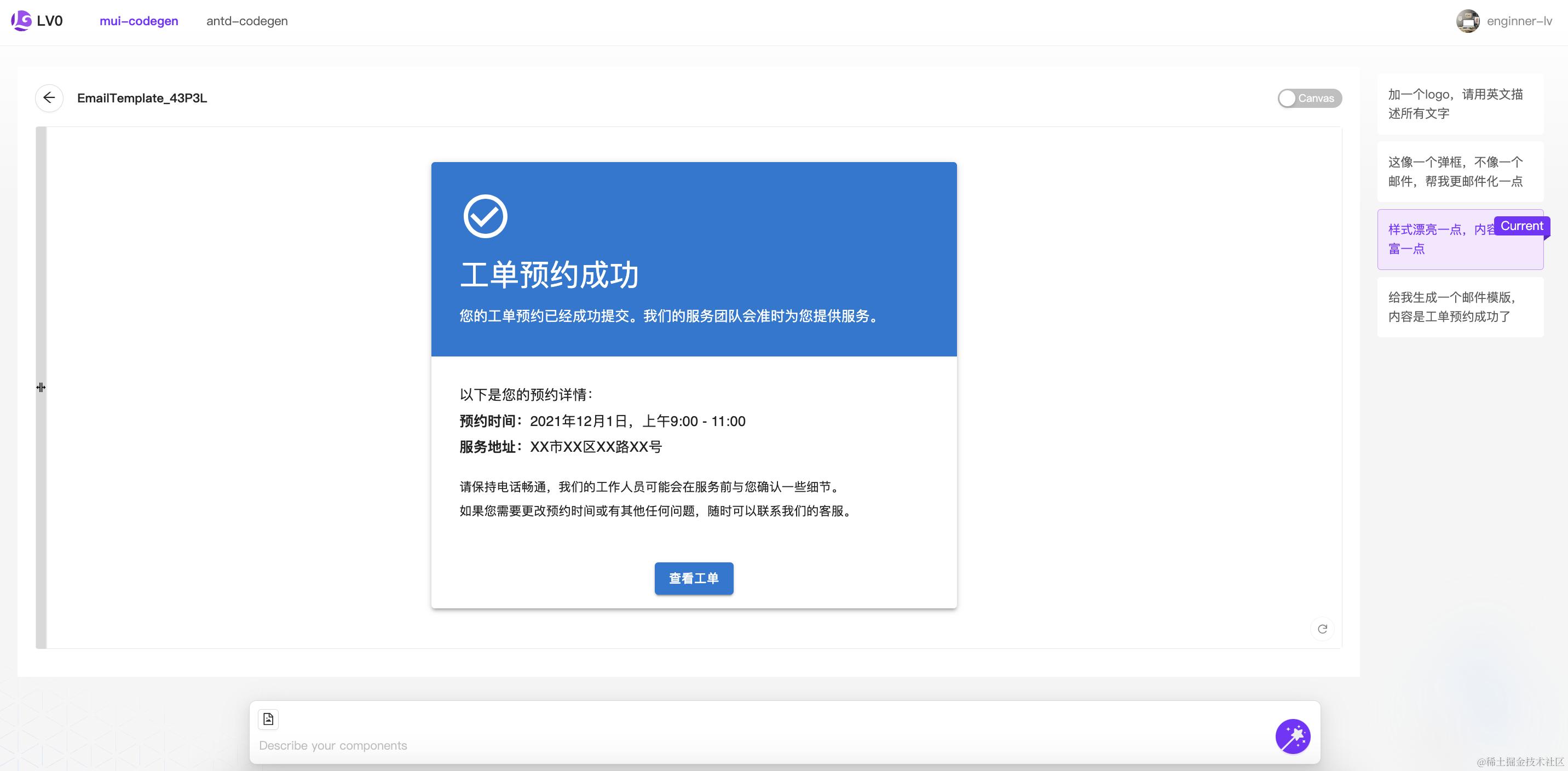The image size is (1568, 771).
Task: Click the LV0 logo icon
Action: (x=21, y=21)
